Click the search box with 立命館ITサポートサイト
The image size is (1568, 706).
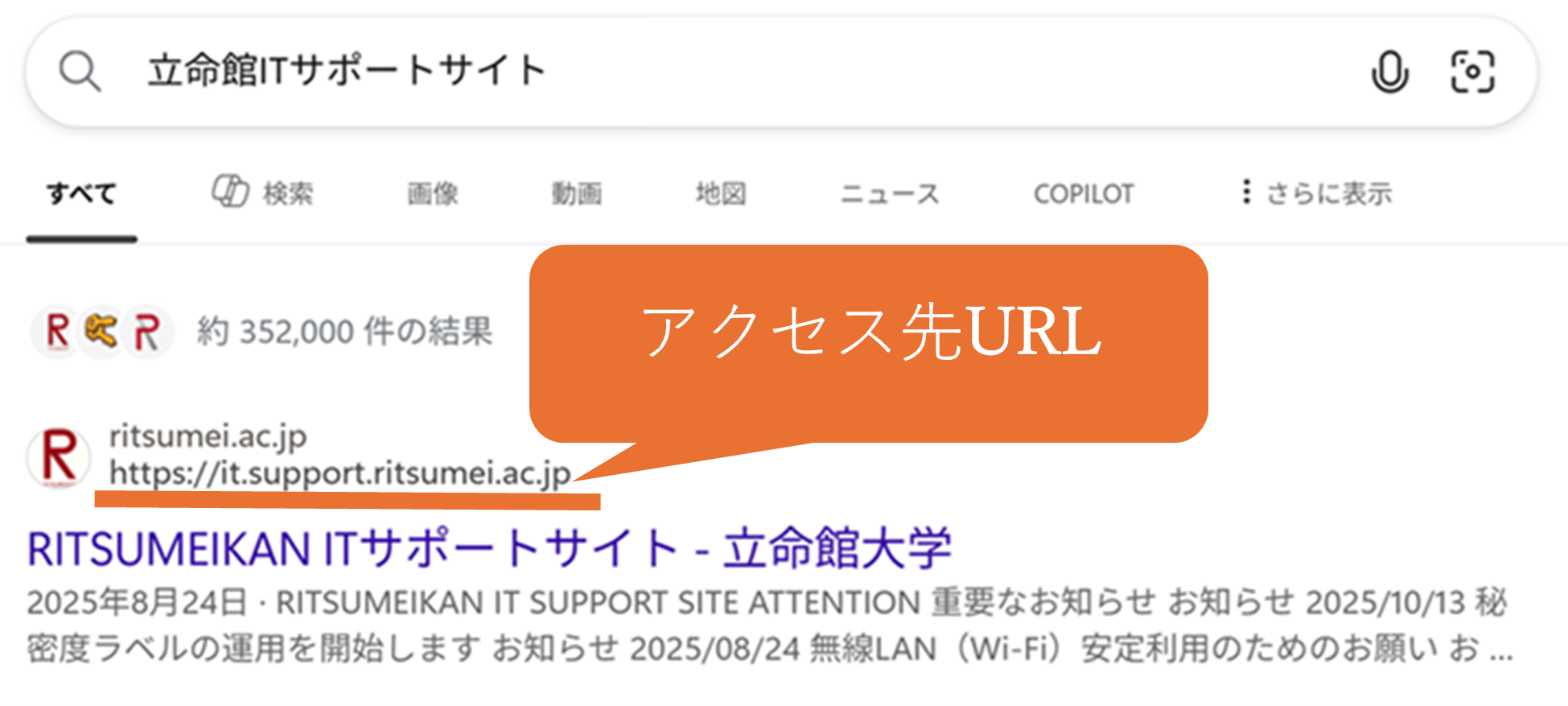782,72
